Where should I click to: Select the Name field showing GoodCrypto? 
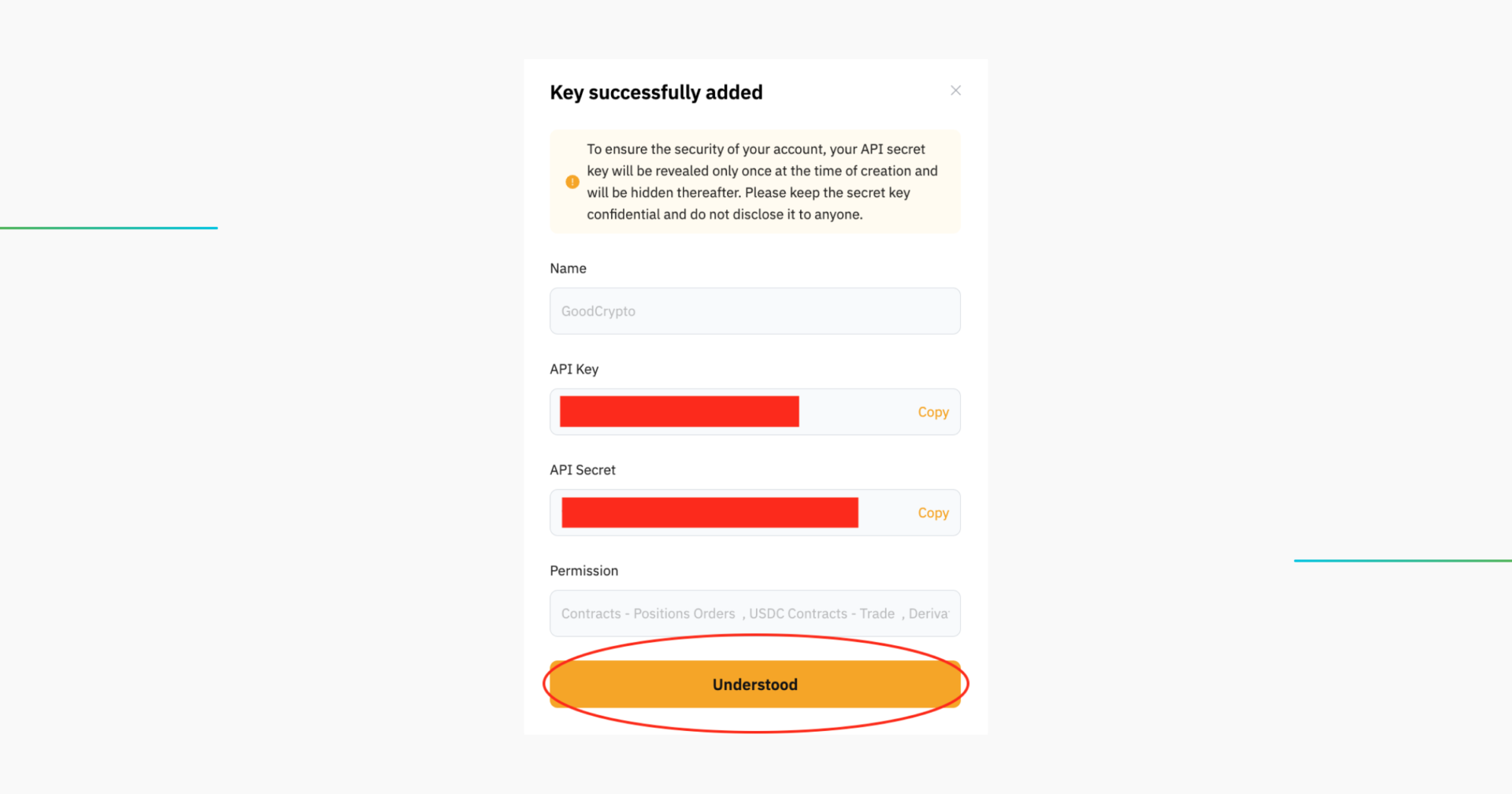pos(754,310)
